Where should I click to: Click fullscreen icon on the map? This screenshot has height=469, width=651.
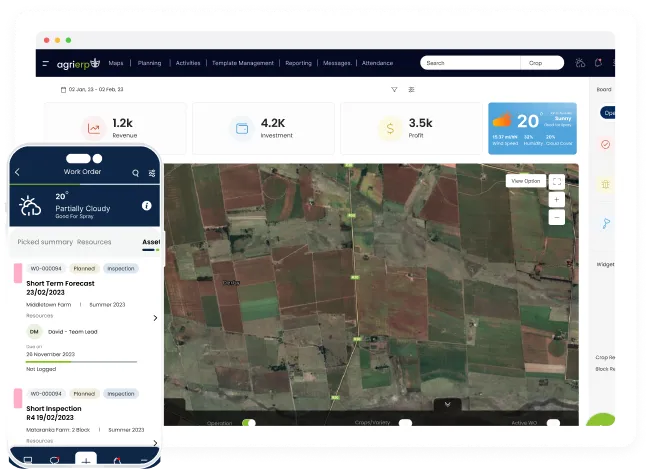coord(557,181)
